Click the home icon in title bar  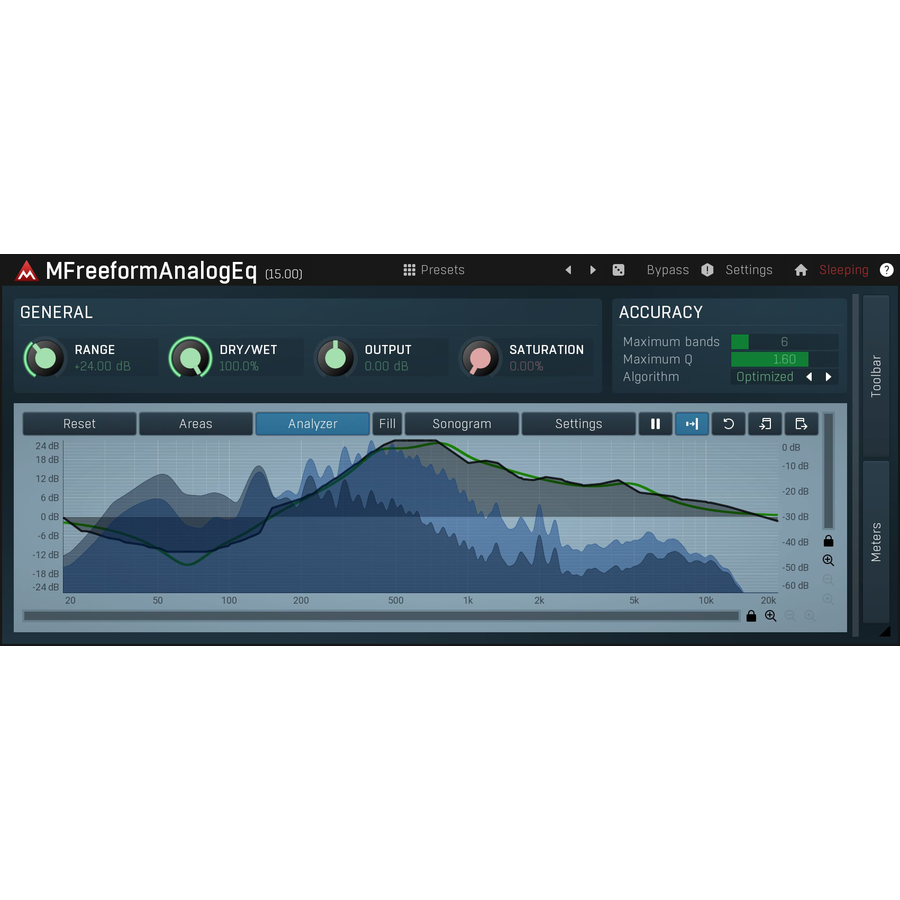tap(801, 270)
